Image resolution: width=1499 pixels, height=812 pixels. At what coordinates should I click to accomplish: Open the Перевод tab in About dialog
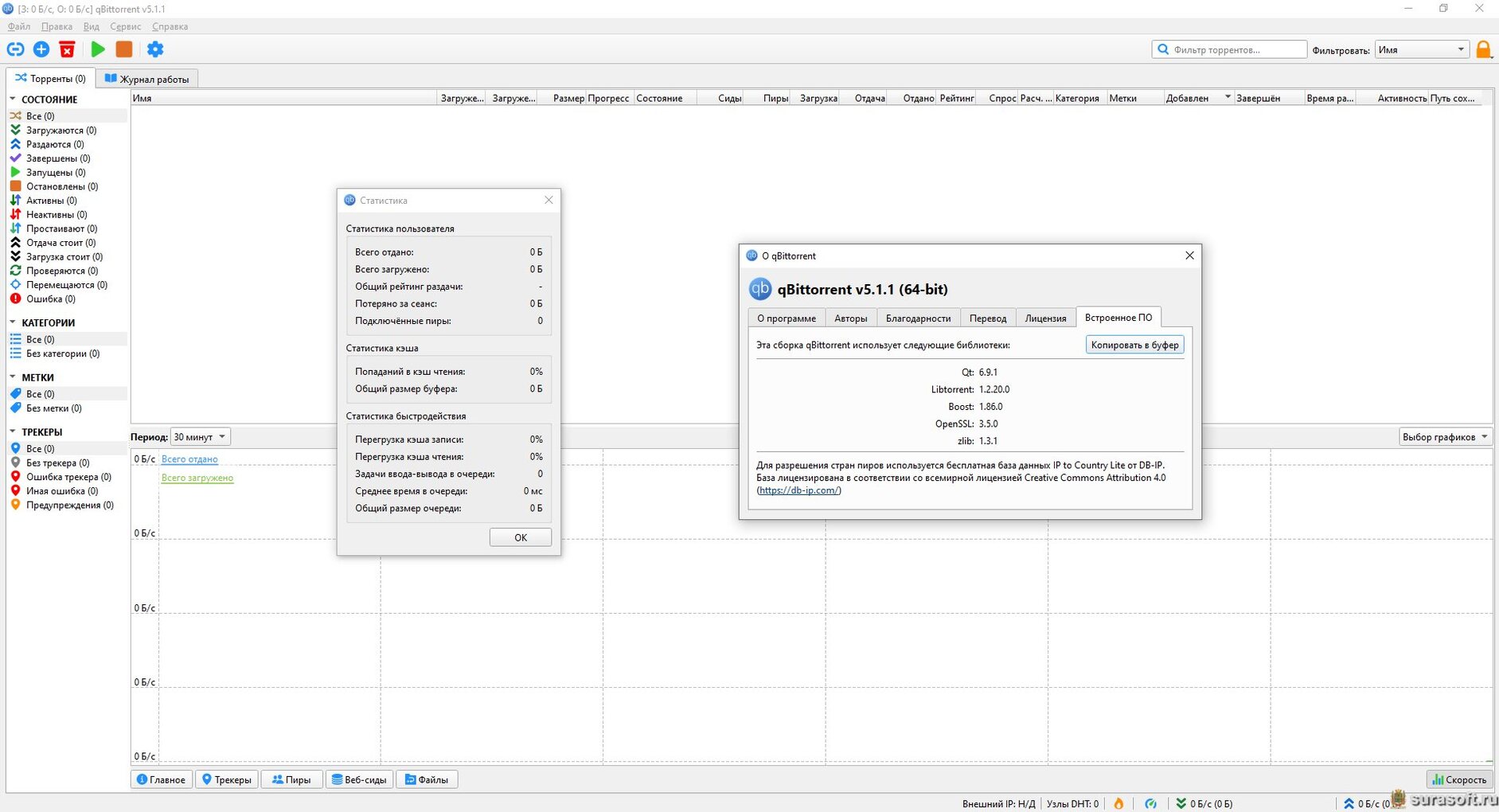[988, 318]
